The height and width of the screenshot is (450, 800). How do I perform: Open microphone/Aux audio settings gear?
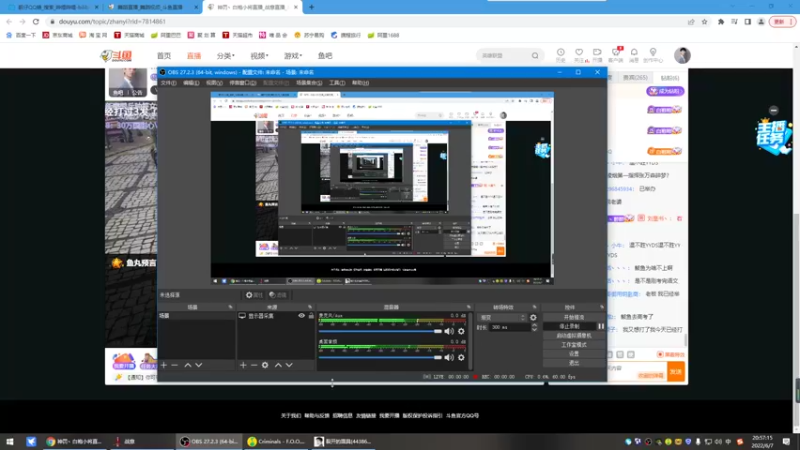pos(461,331)
